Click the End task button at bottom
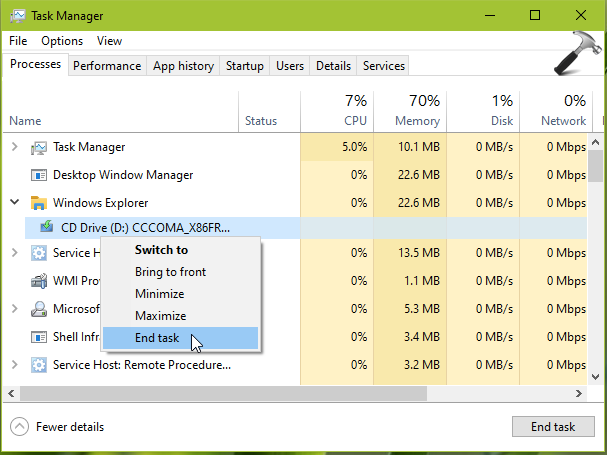 click(553, 426)
